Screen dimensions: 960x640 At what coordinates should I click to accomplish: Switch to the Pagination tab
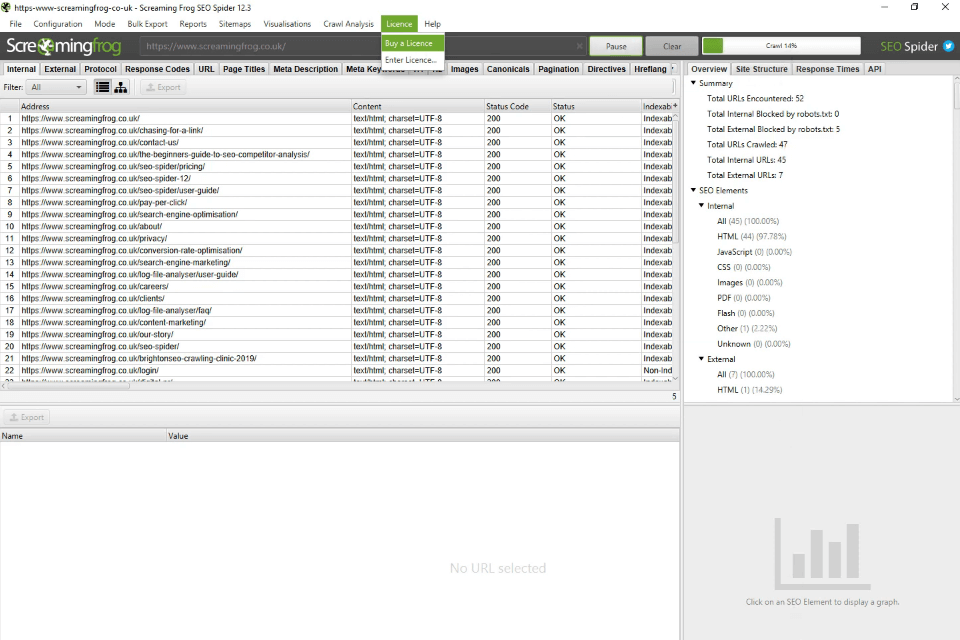(558, 69)
